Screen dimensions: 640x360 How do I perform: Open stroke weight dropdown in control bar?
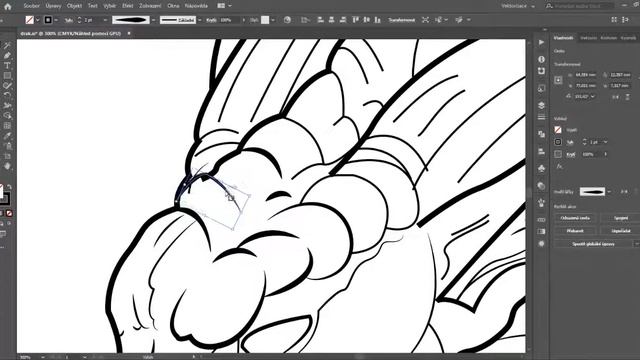click(105, 20)
